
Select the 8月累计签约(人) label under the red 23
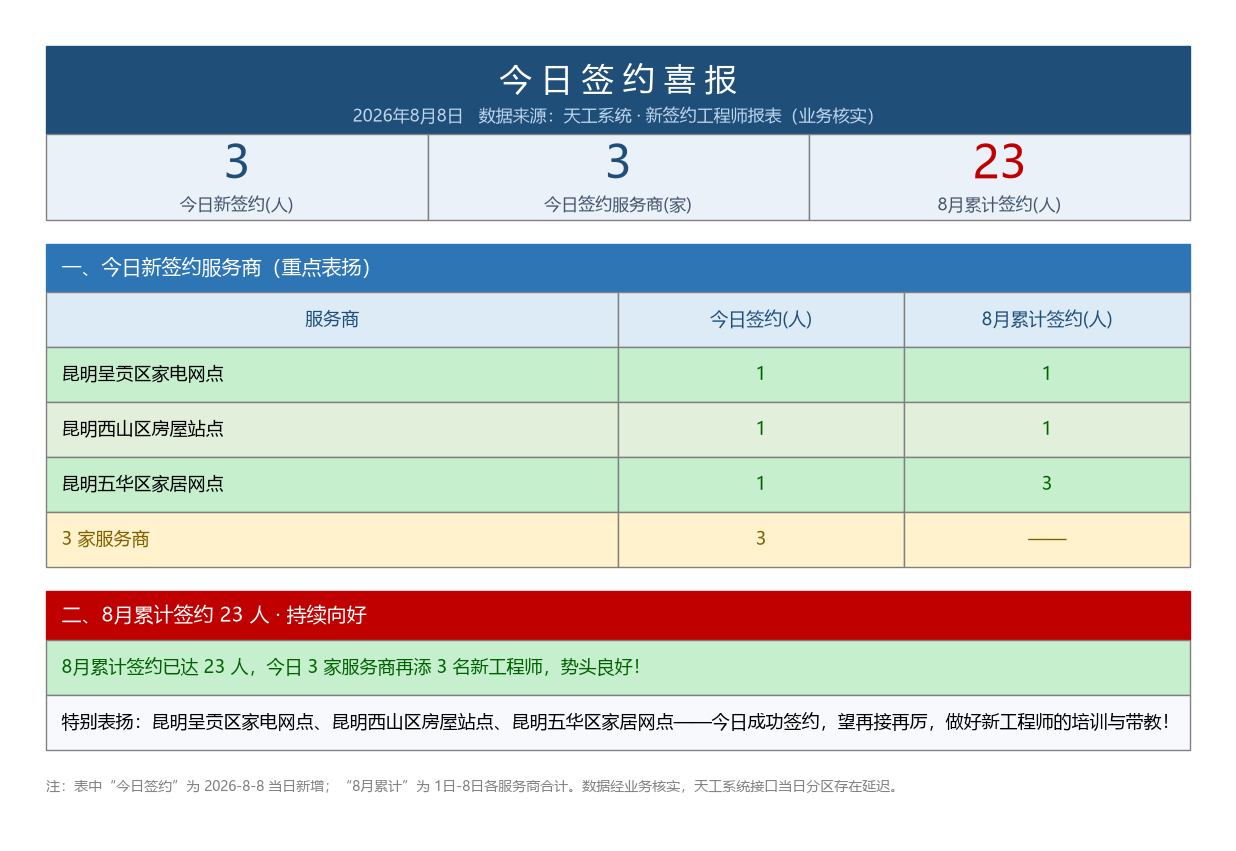click(999, 205)
